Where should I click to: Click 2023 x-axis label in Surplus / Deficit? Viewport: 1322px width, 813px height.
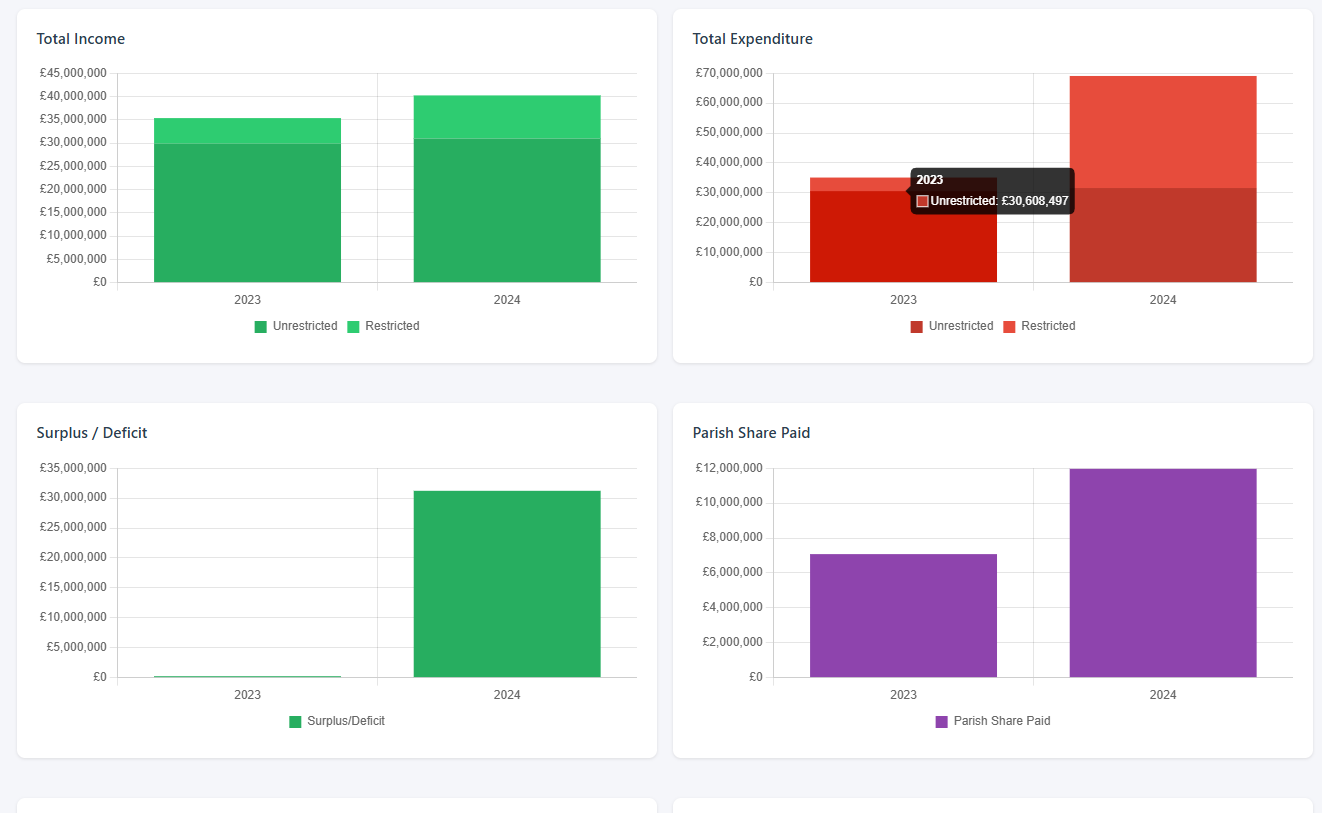coord(247,695)
